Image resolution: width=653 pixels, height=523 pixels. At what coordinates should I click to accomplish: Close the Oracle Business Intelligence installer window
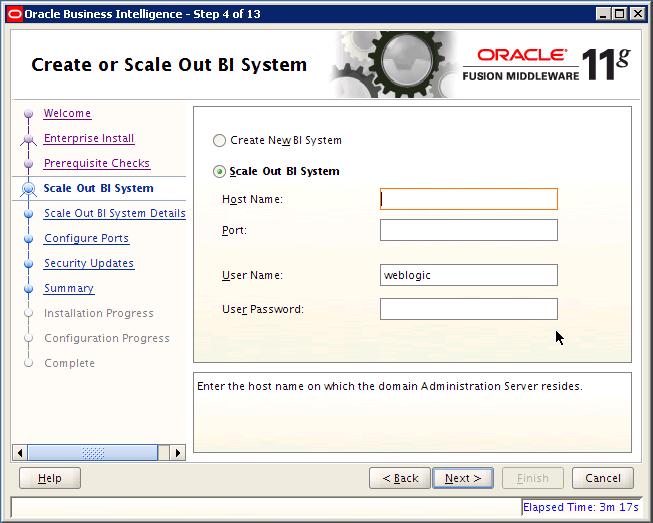click(637, 14)
